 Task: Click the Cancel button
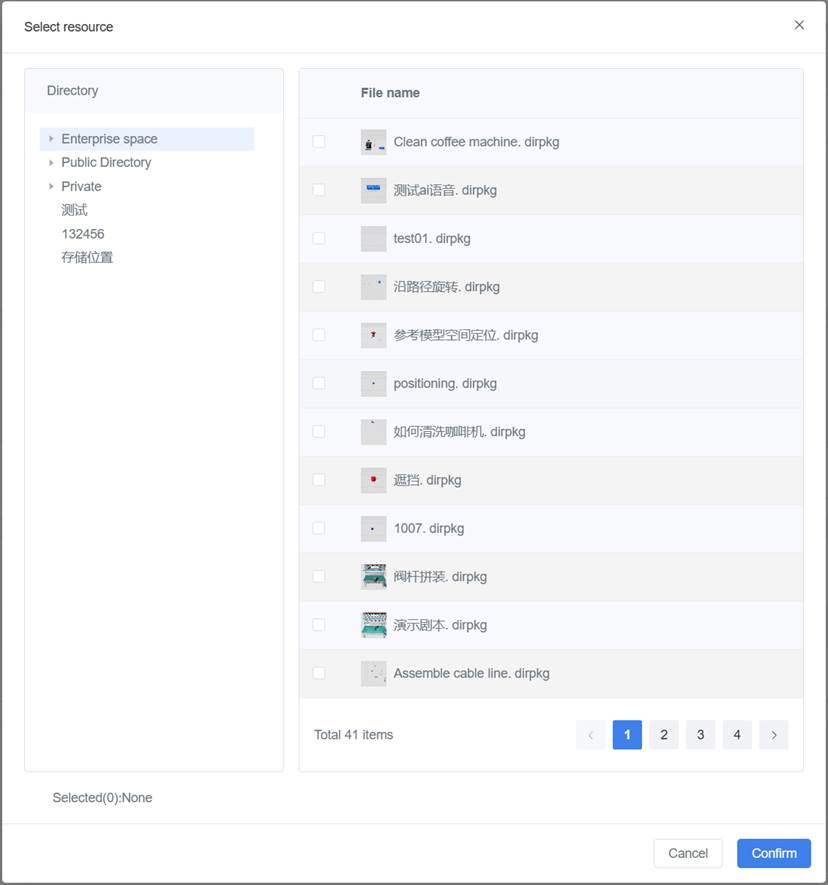coord(687,853)
